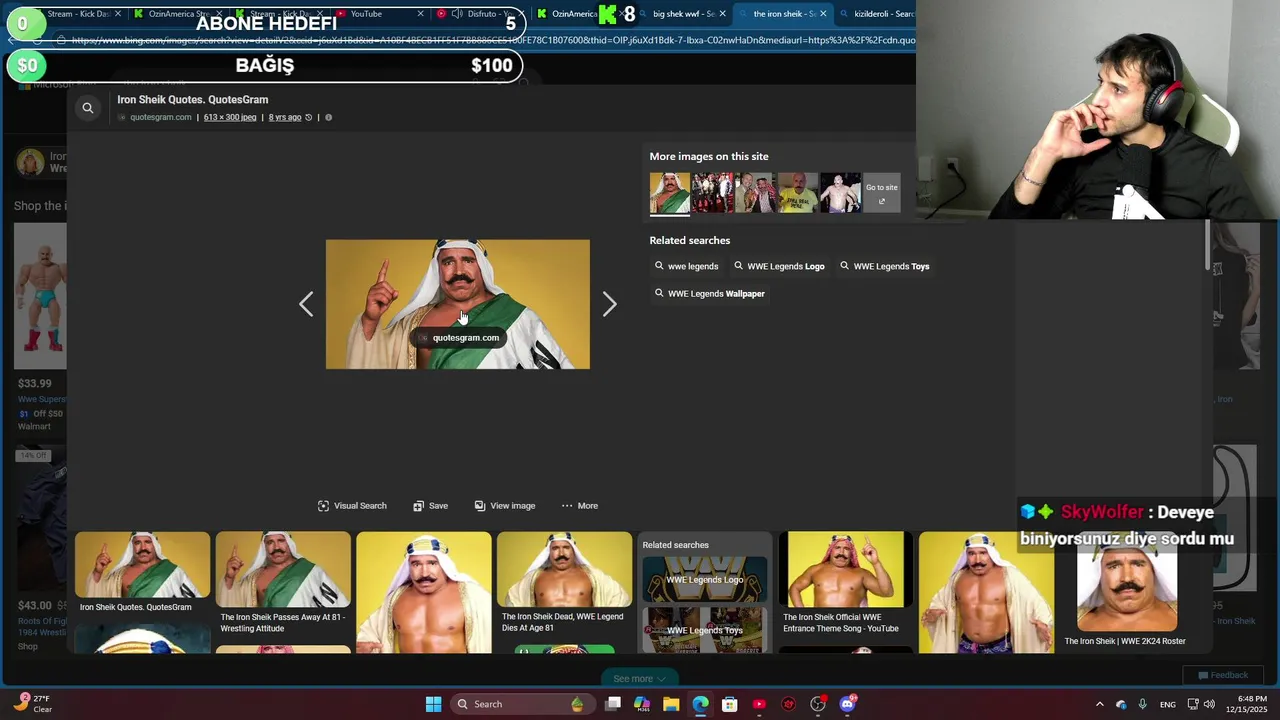Click the microphone tray icon
The height and width of the screenshot is (720, 1280).
1142,704
